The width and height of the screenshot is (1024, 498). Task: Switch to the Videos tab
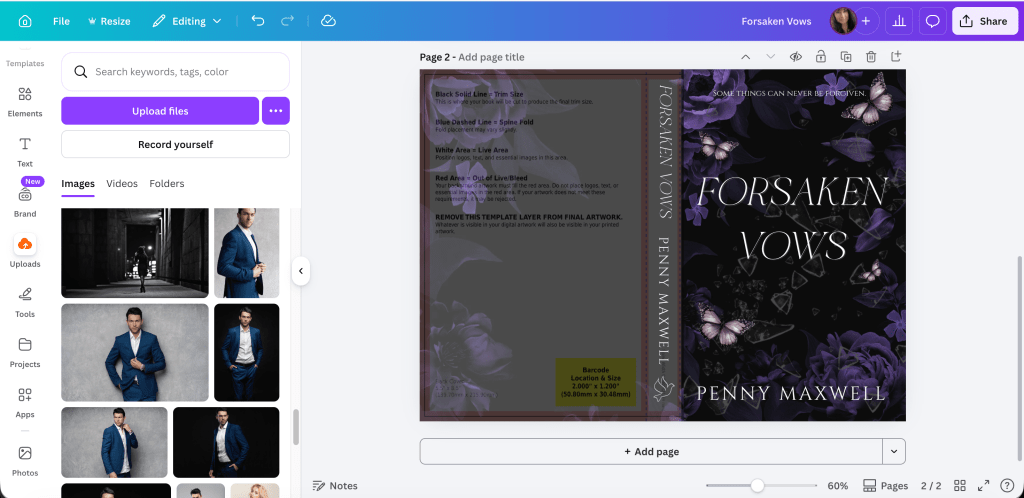pyautogui.click(x=122, y=183)
